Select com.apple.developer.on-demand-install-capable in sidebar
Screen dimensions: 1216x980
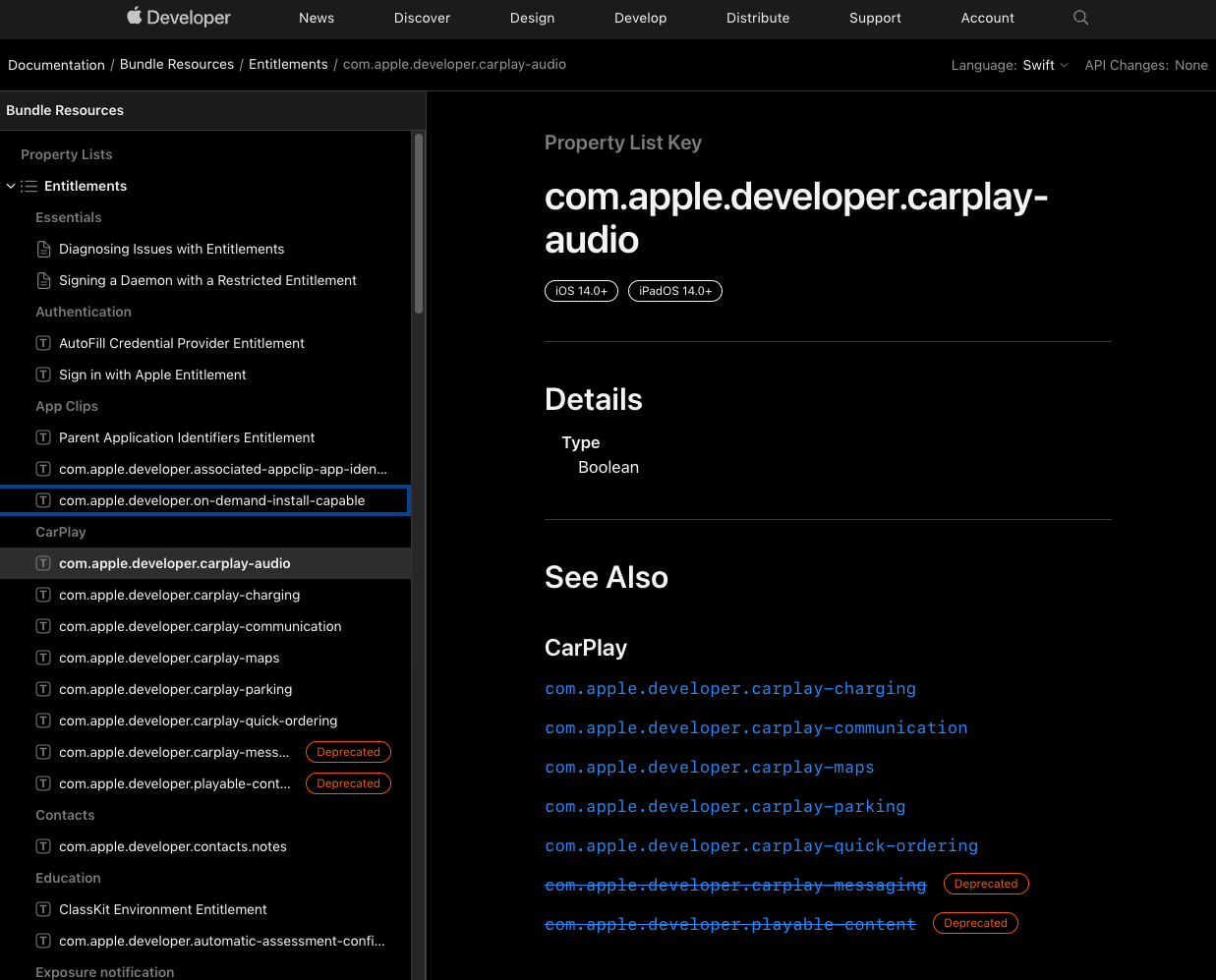tap(211, 500)
